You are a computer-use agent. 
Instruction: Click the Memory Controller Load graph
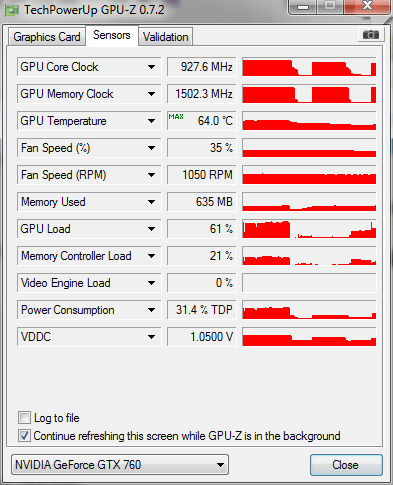click(309, 256)
